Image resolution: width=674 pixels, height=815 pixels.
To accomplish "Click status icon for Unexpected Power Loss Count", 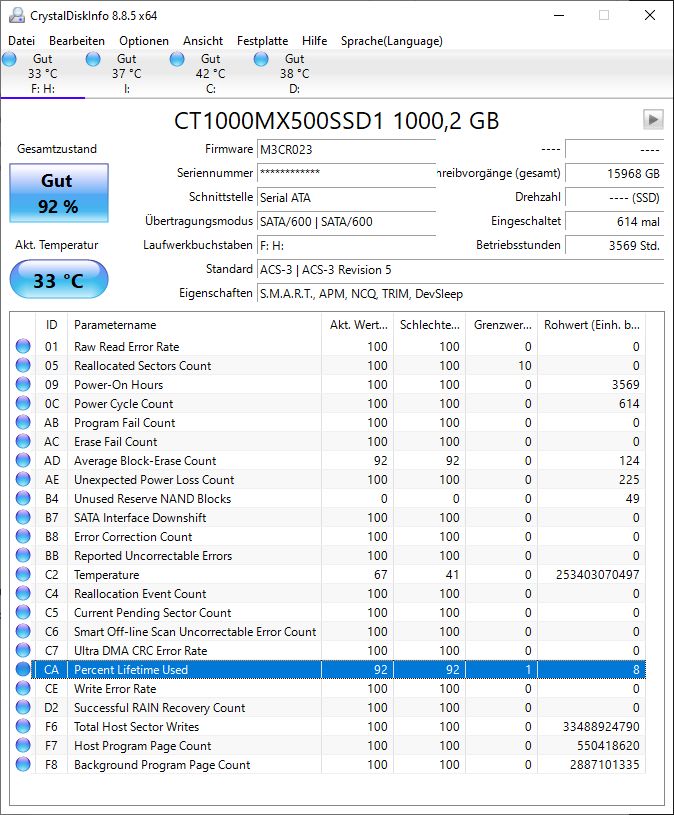I will pos(23,479).
